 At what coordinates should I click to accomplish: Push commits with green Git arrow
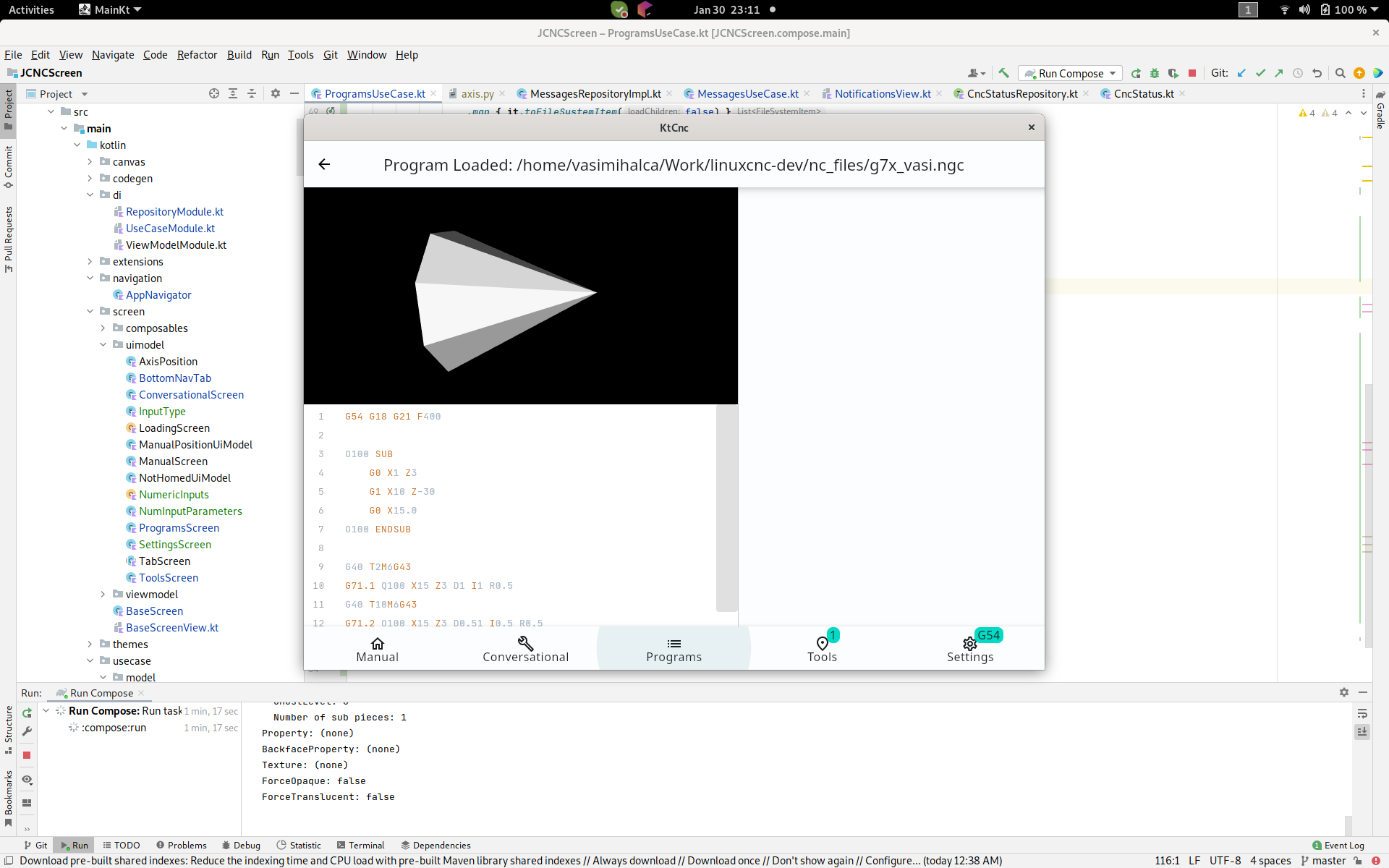tap(1279, 73)
